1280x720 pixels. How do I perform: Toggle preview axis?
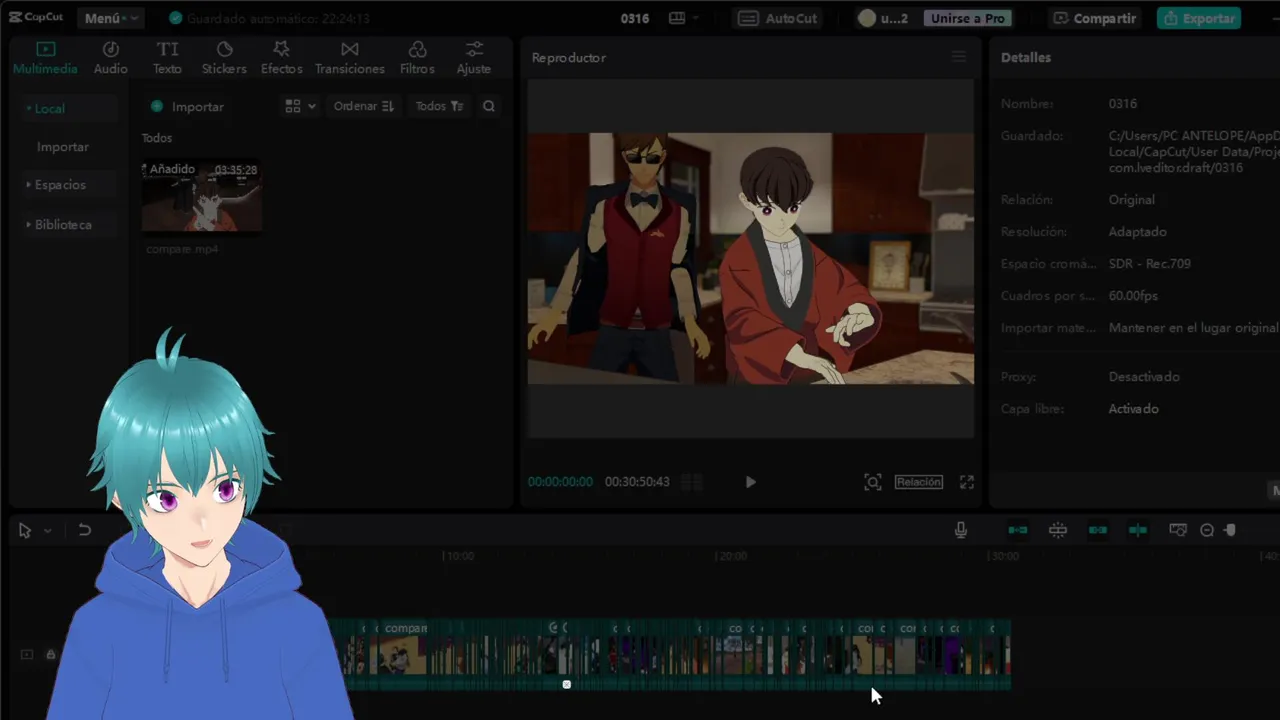pyautogui.click(x=1138, y=530)
